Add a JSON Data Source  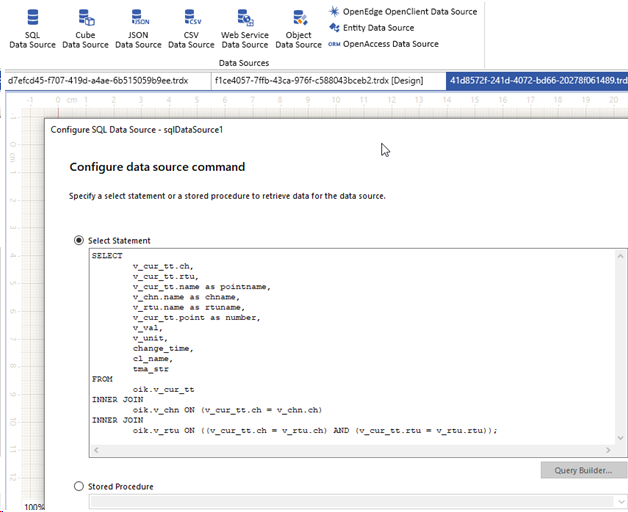tap(138, 28)
